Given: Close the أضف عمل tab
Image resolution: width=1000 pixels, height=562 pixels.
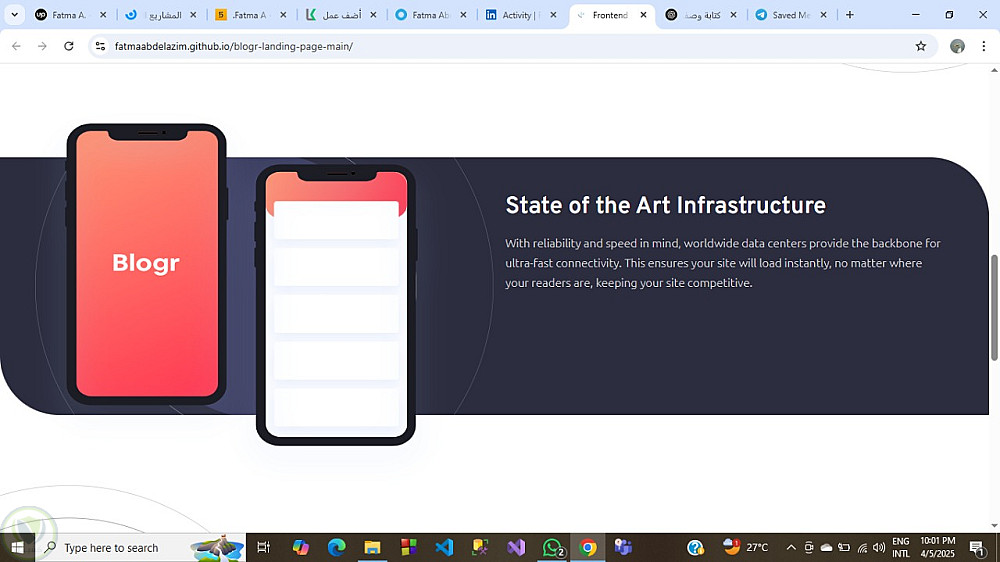Looking at the screenshot, I should (374, 15).
